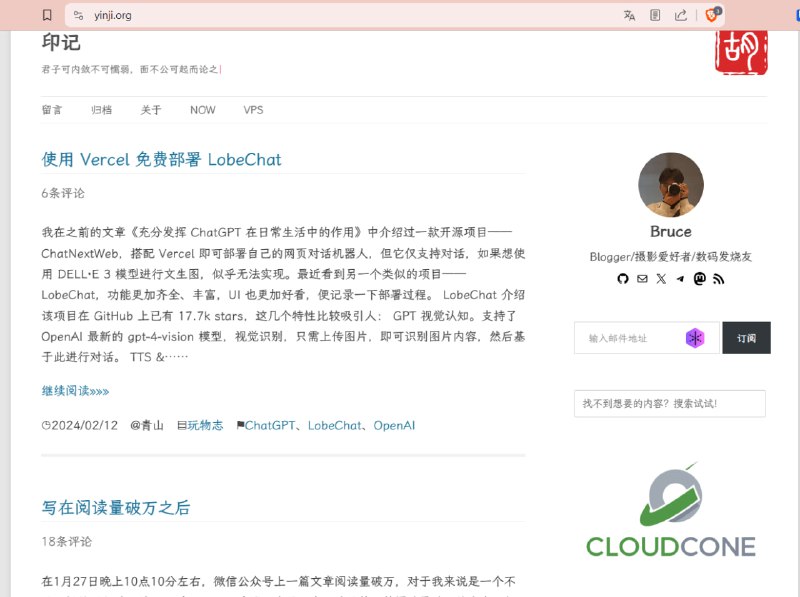Click the email envelope contact icon

click(x=642, y=279)
